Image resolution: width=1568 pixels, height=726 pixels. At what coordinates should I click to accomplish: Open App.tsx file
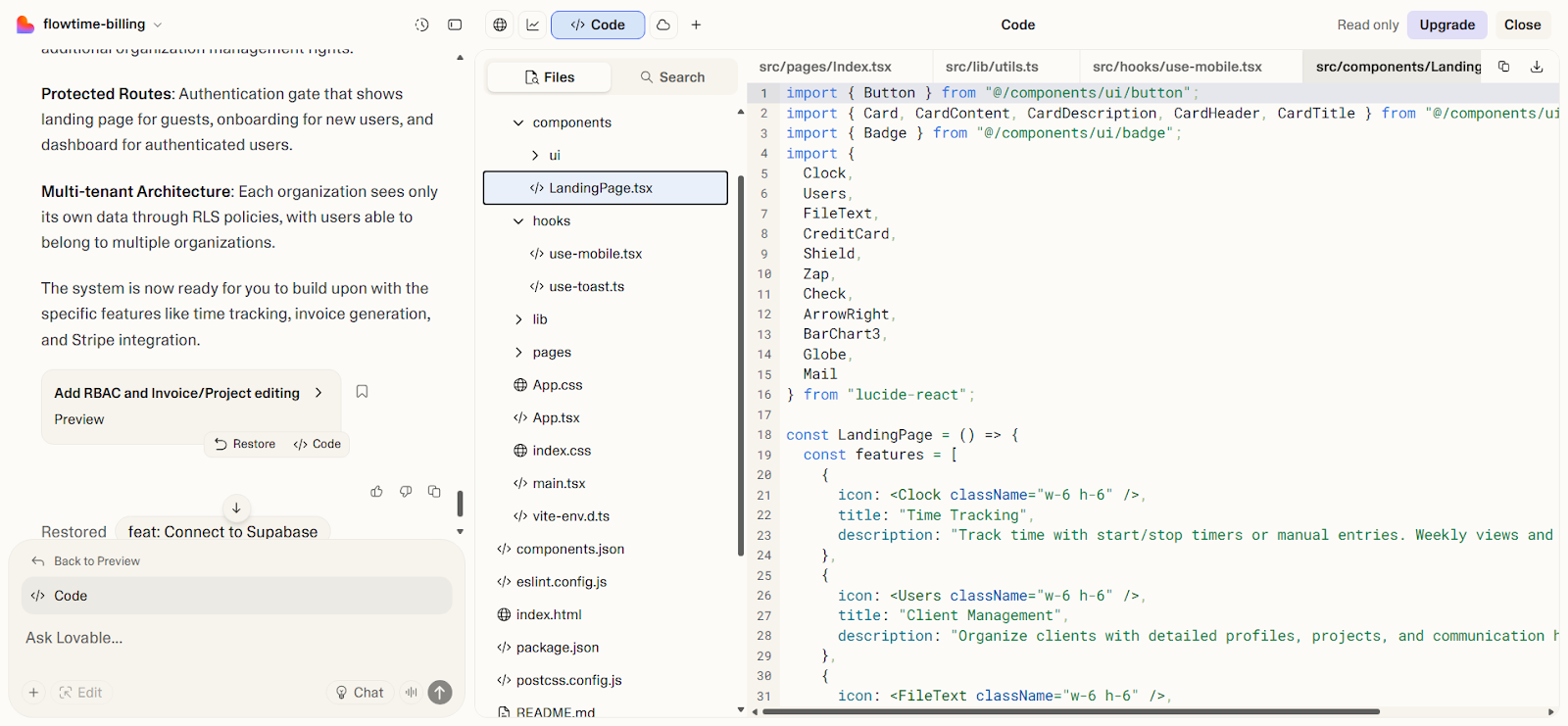pyautogui.click(x=606, y=418)
